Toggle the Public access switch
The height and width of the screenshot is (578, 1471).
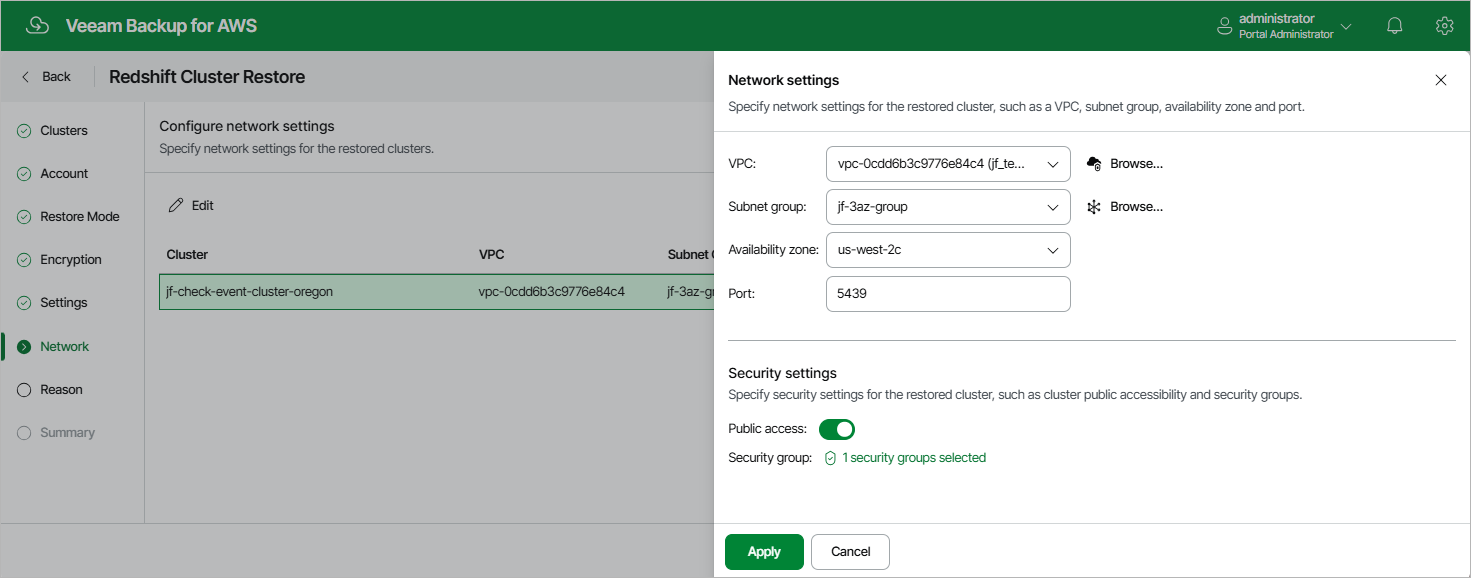[837, 429]
